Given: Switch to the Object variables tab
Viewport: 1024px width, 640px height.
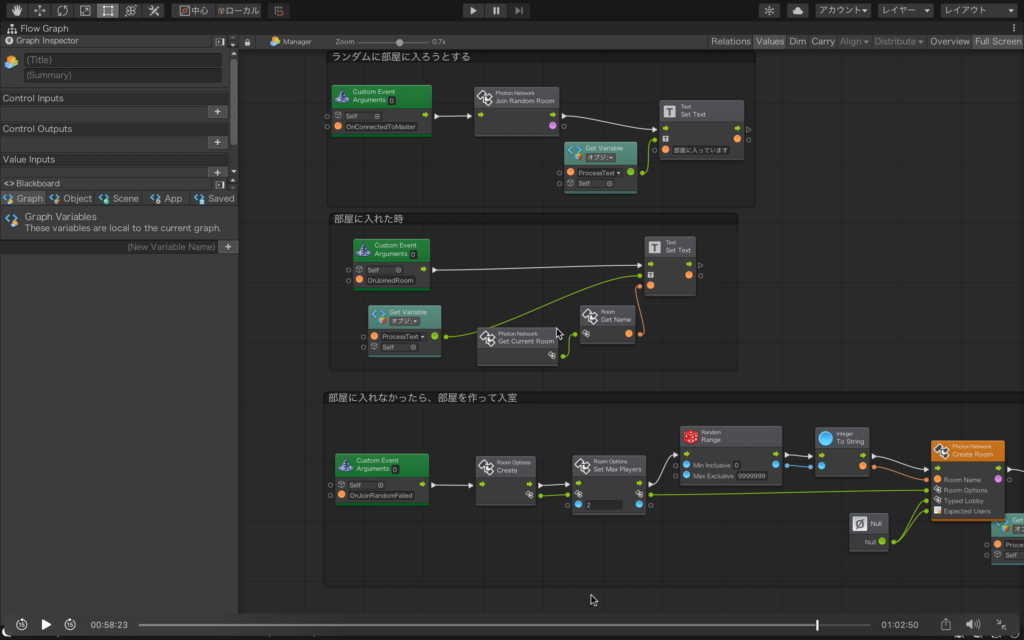Looking at the screenshot, I should click(x=71, y=199).
